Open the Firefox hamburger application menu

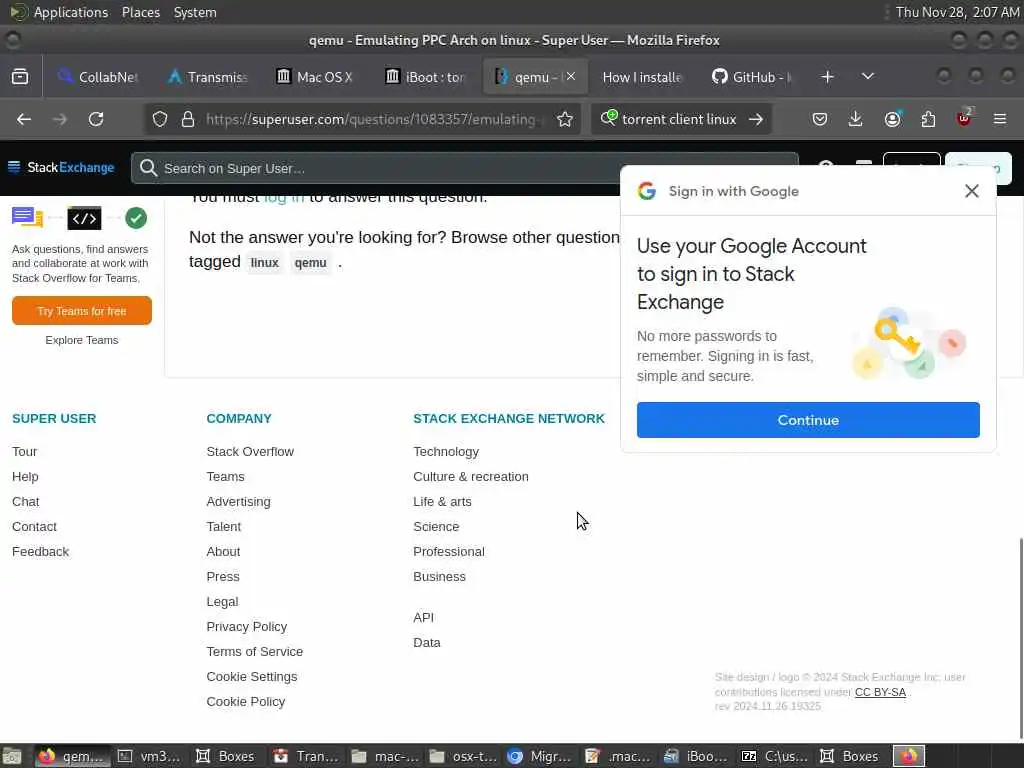click(x=1000, y=120)
